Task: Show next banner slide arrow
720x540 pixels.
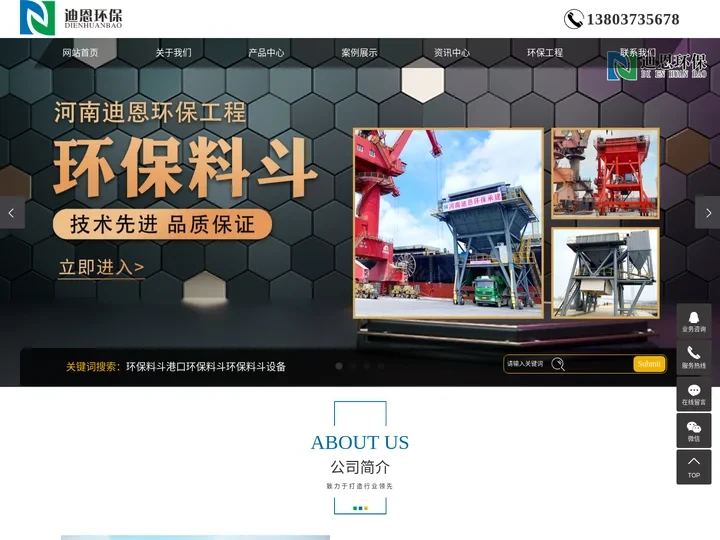Action: click(x=708, y=213)
